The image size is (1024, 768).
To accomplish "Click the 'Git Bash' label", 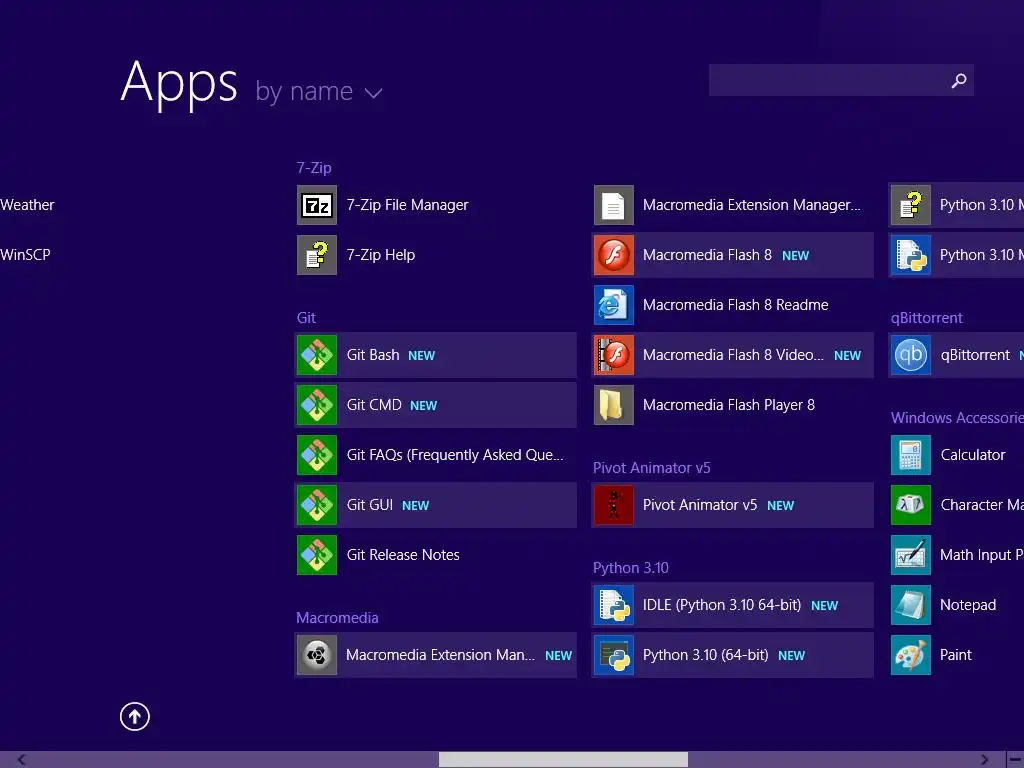I will pyautogui.click(x=373, y=355).
